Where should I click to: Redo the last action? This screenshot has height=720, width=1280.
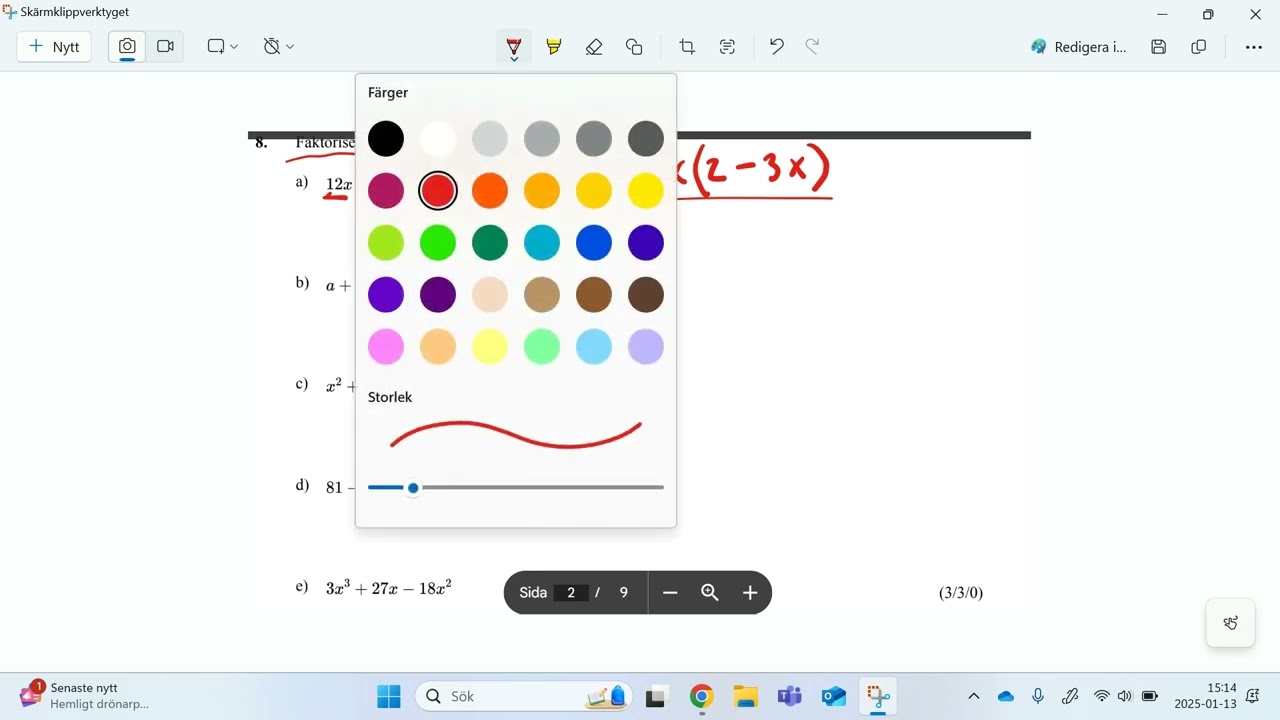[812, 47]
